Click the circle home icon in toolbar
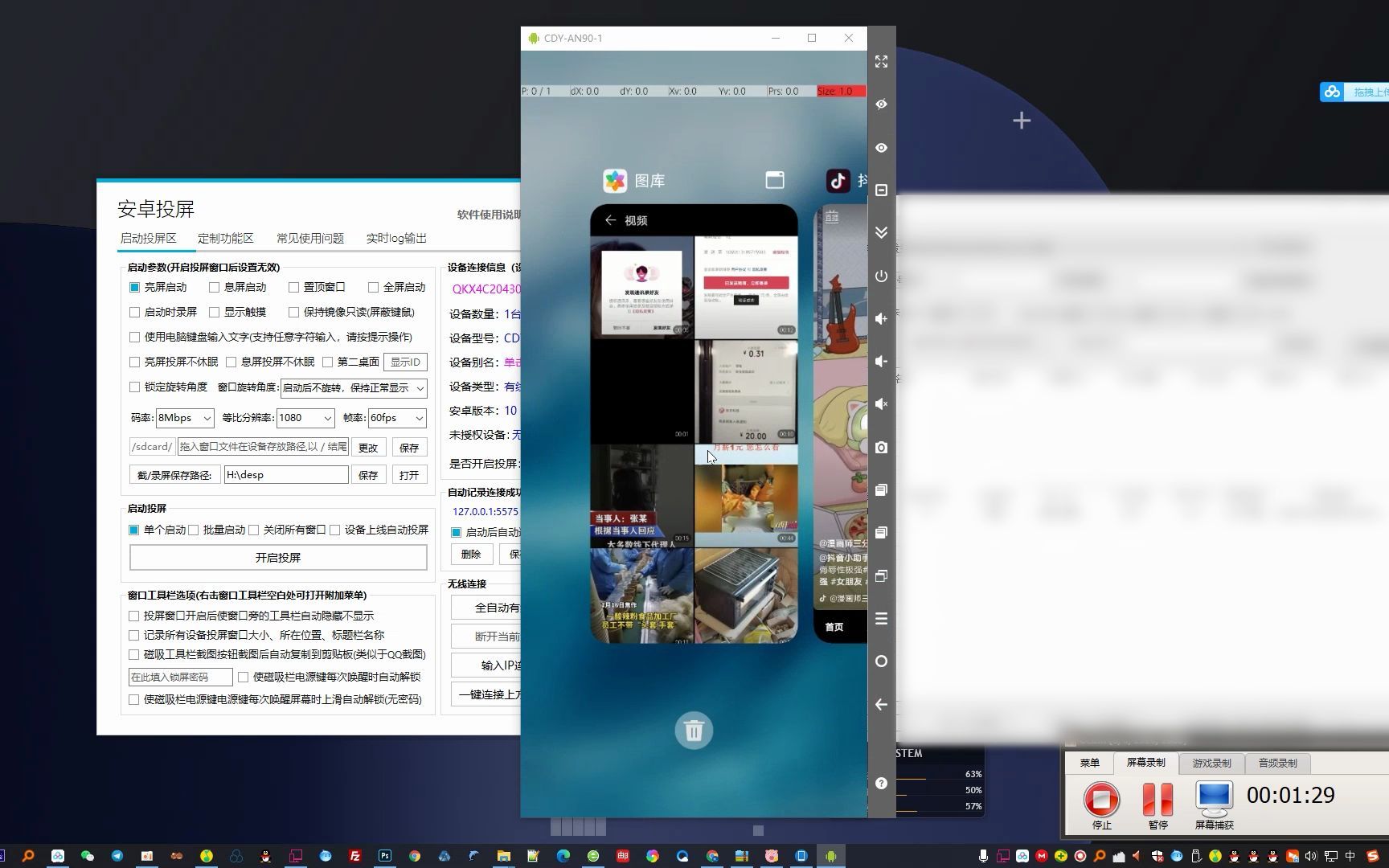 [x=881, y=661]
